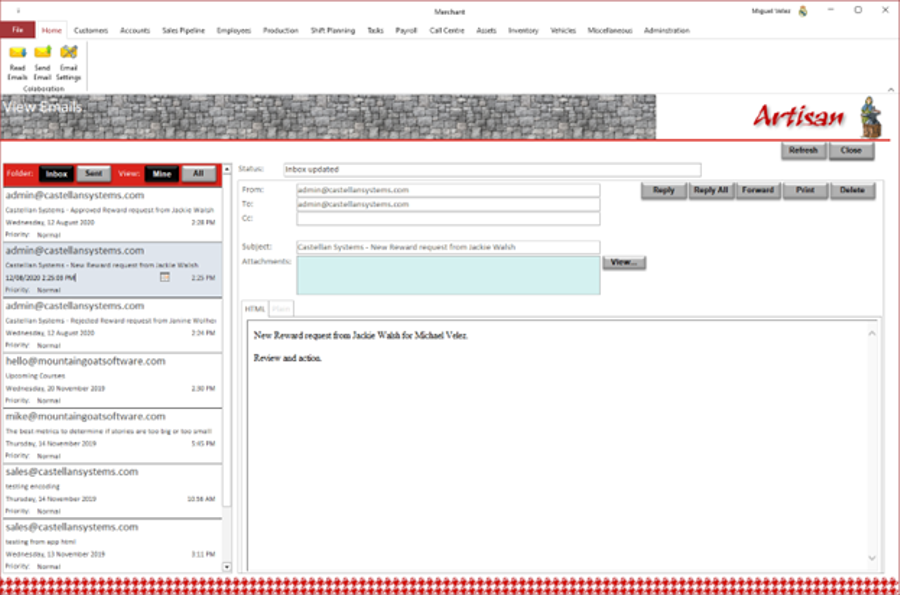900x595 pixels.
Task: Select the email from mike@mountaingoatsoftware.com
Action: pos(112,435)
